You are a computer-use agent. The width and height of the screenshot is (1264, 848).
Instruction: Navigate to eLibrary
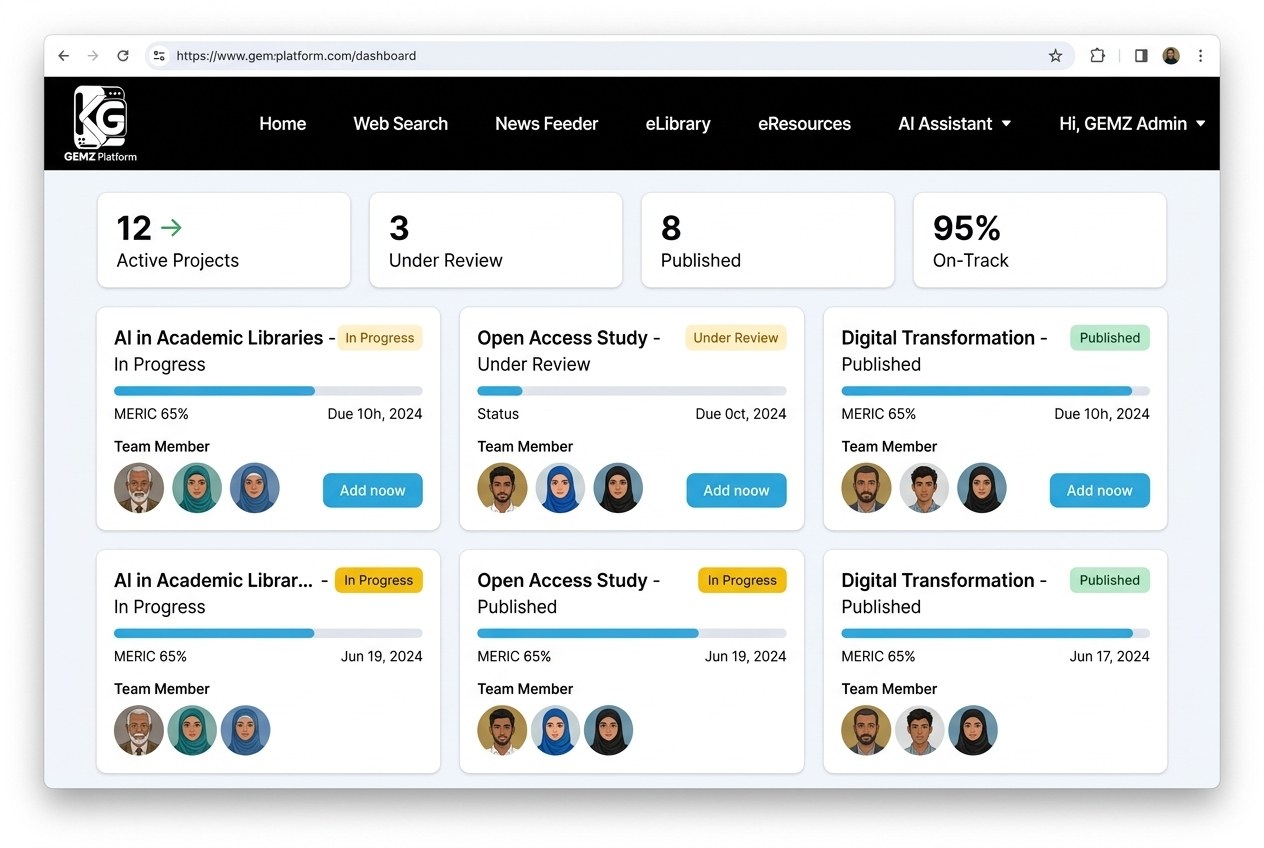point(678,124)
